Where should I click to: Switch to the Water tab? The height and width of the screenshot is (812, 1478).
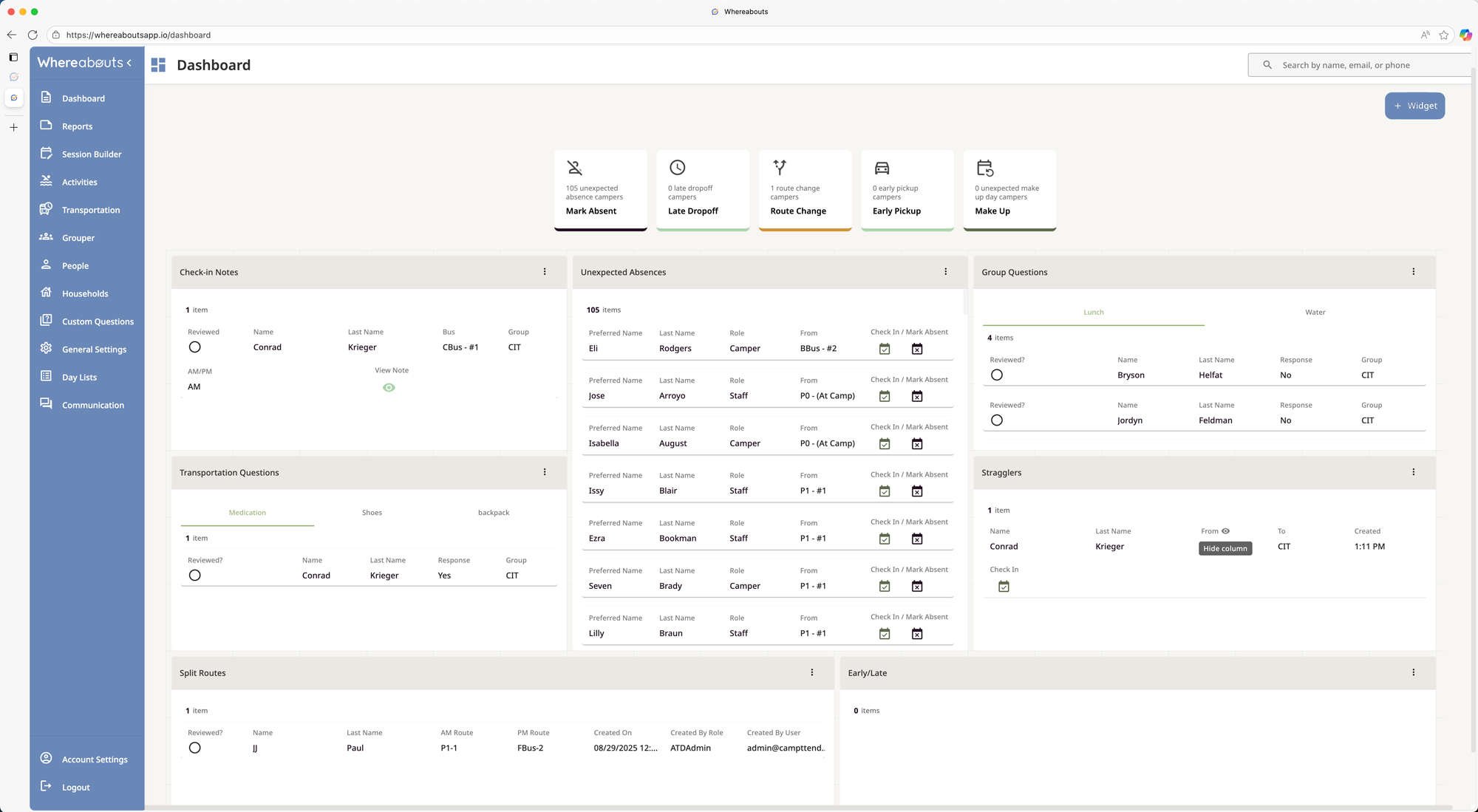point(1315,313)
